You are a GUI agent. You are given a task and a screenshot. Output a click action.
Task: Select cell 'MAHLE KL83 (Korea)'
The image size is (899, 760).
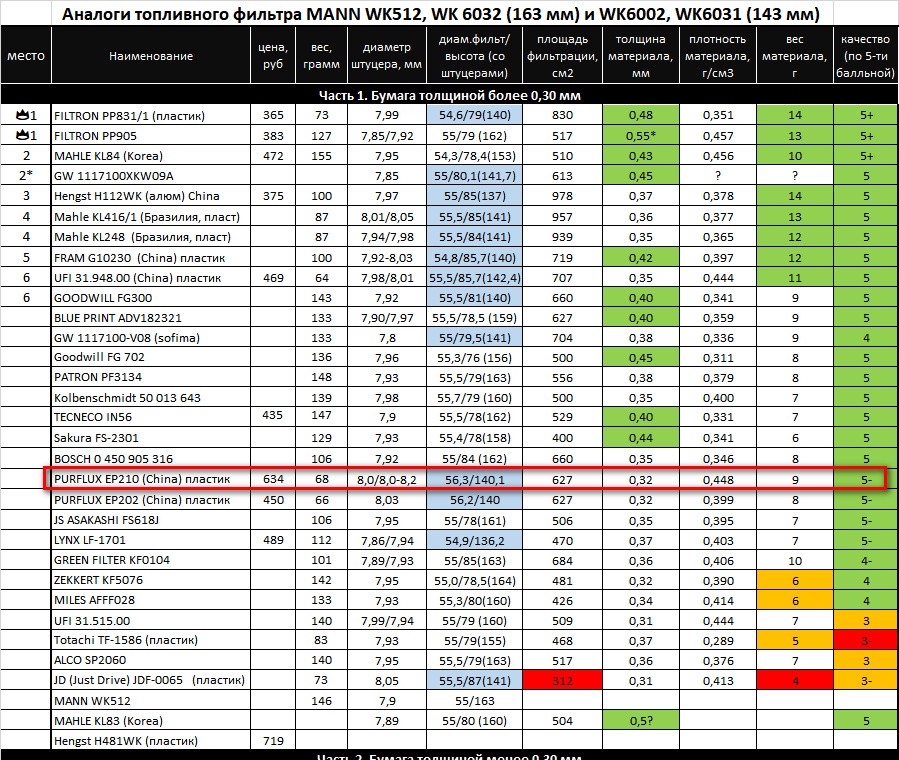click(151, 721)
